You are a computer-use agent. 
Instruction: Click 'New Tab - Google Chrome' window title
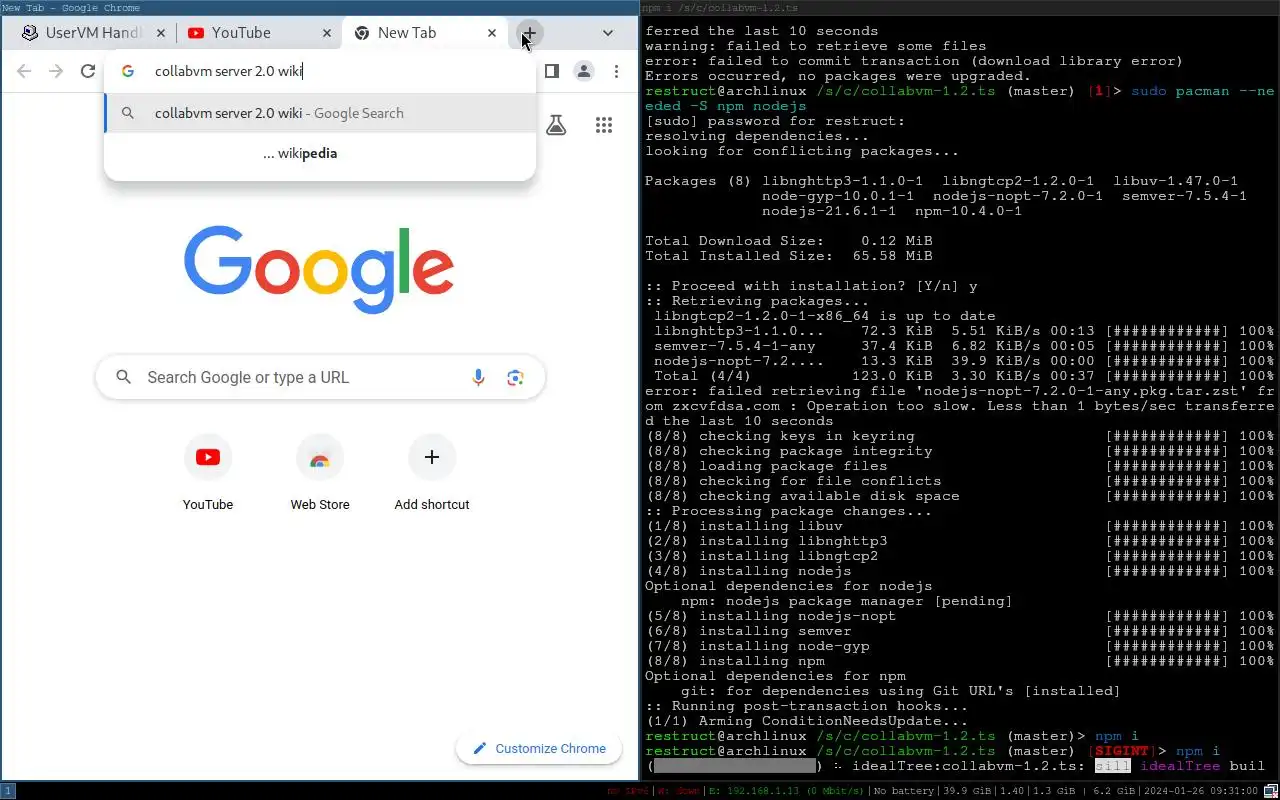[71, 7]
